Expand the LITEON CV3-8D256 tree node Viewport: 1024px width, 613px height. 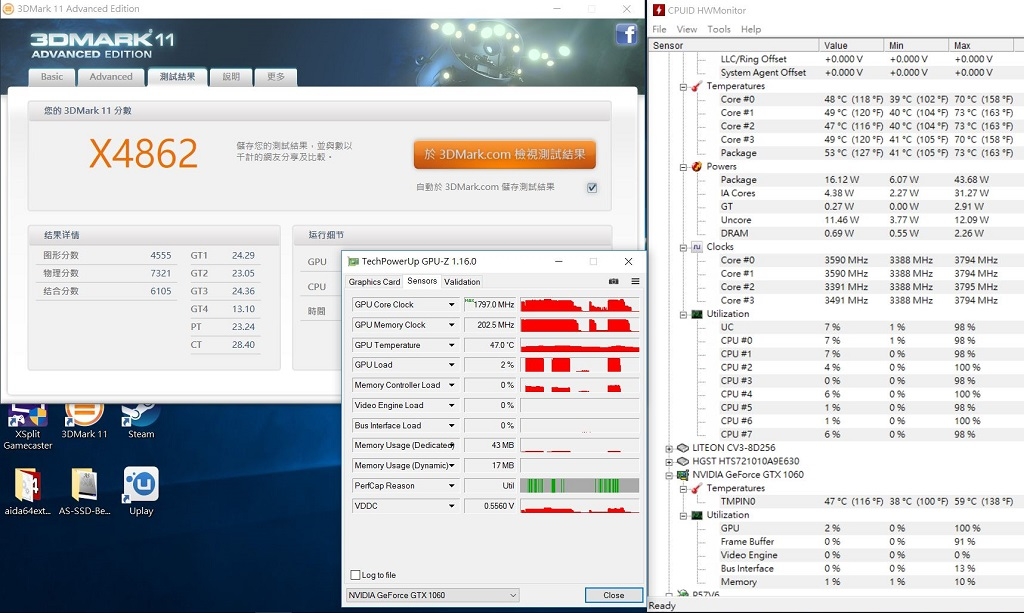click(669, 448)
